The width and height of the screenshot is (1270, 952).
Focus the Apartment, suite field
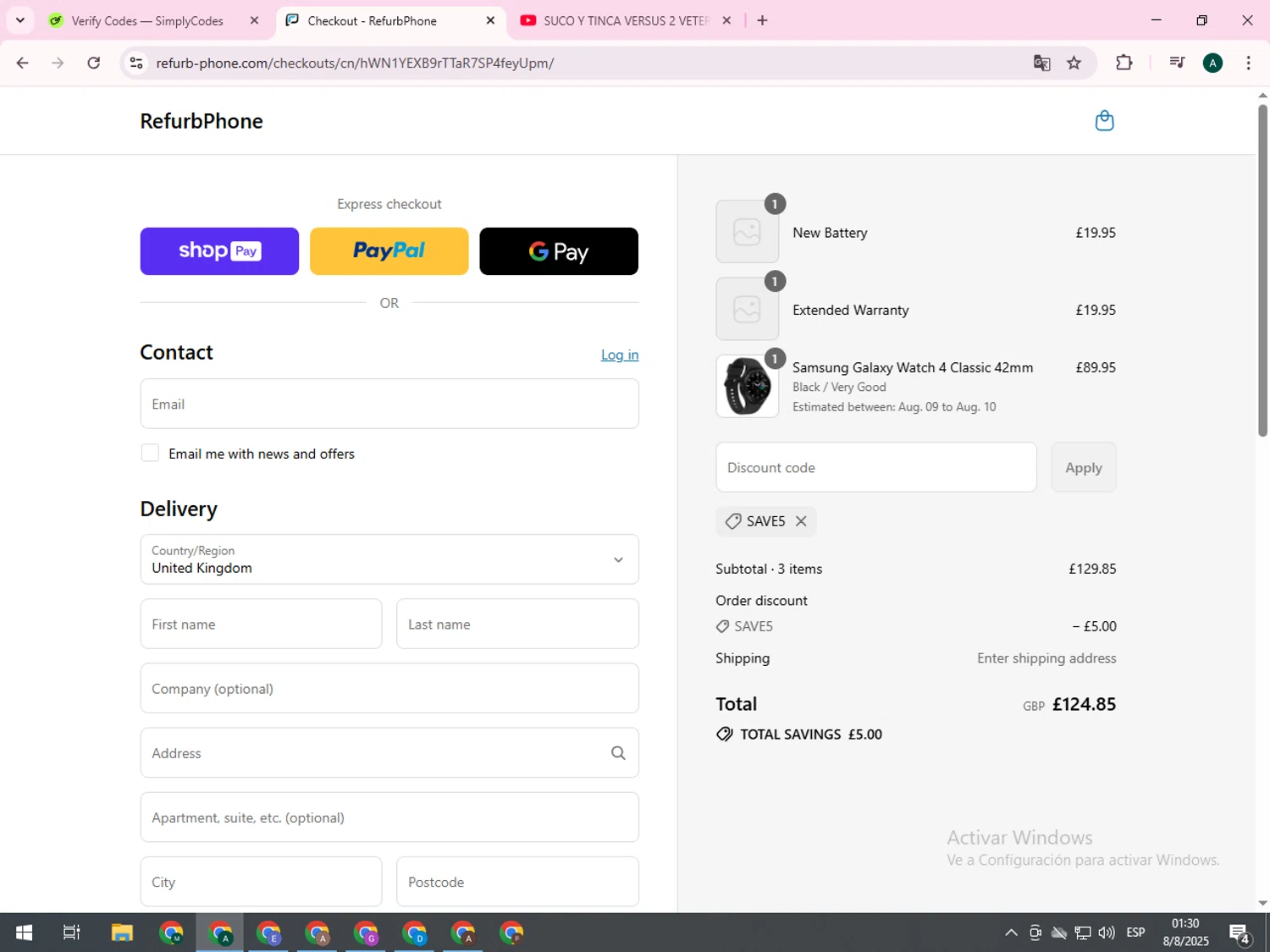click(x=389, y=817)
